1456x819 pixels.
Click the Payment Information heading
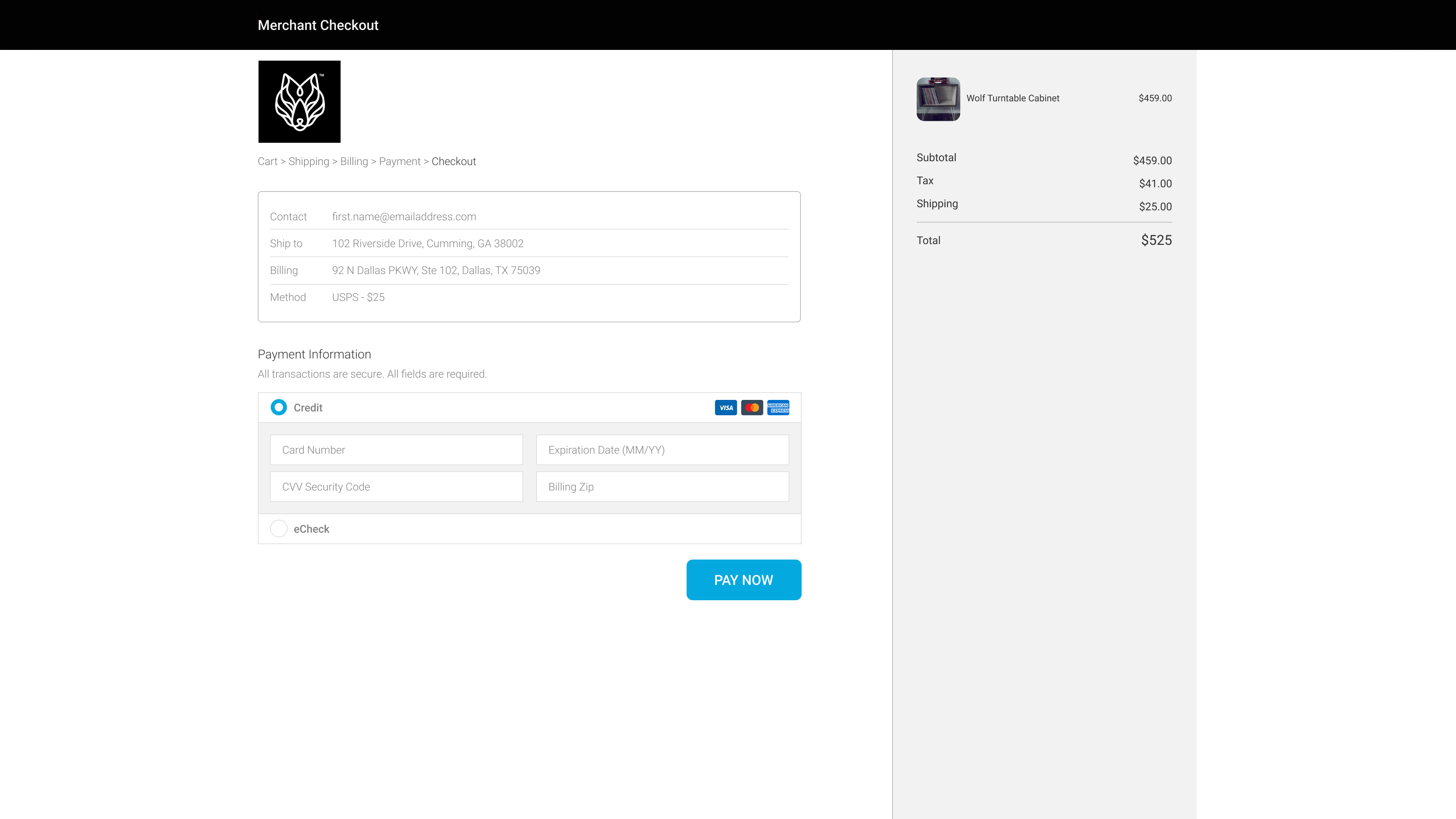(314, 355)
